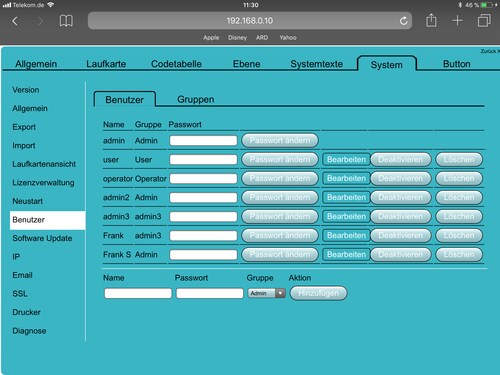500x375 pixels.
Task: Click the Zurück link at top right
Action: 490,51
